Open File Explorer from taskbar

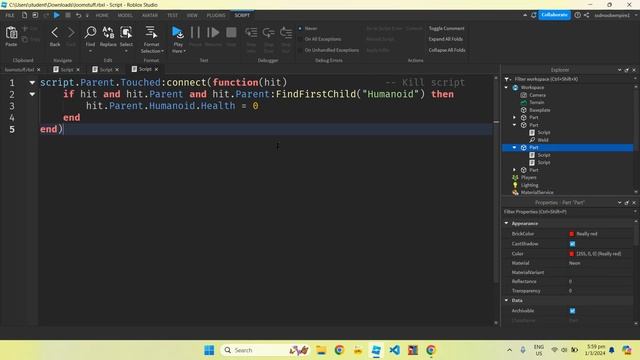[x=321, y=350]
